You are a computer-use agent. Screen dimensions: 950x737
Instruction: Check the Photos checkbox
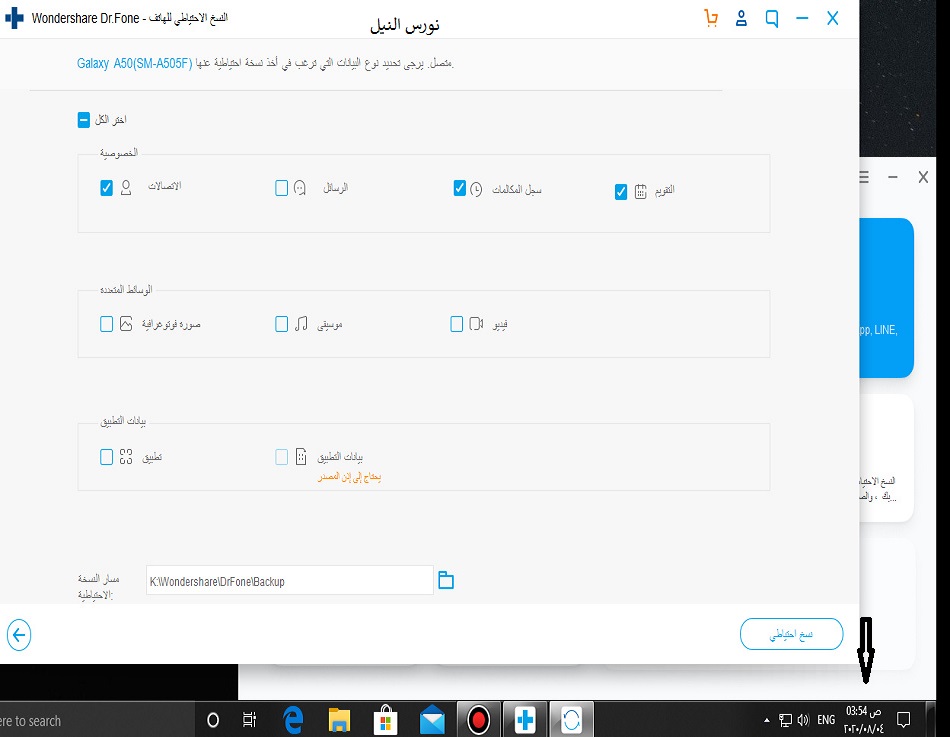click(x=107, y=324)
